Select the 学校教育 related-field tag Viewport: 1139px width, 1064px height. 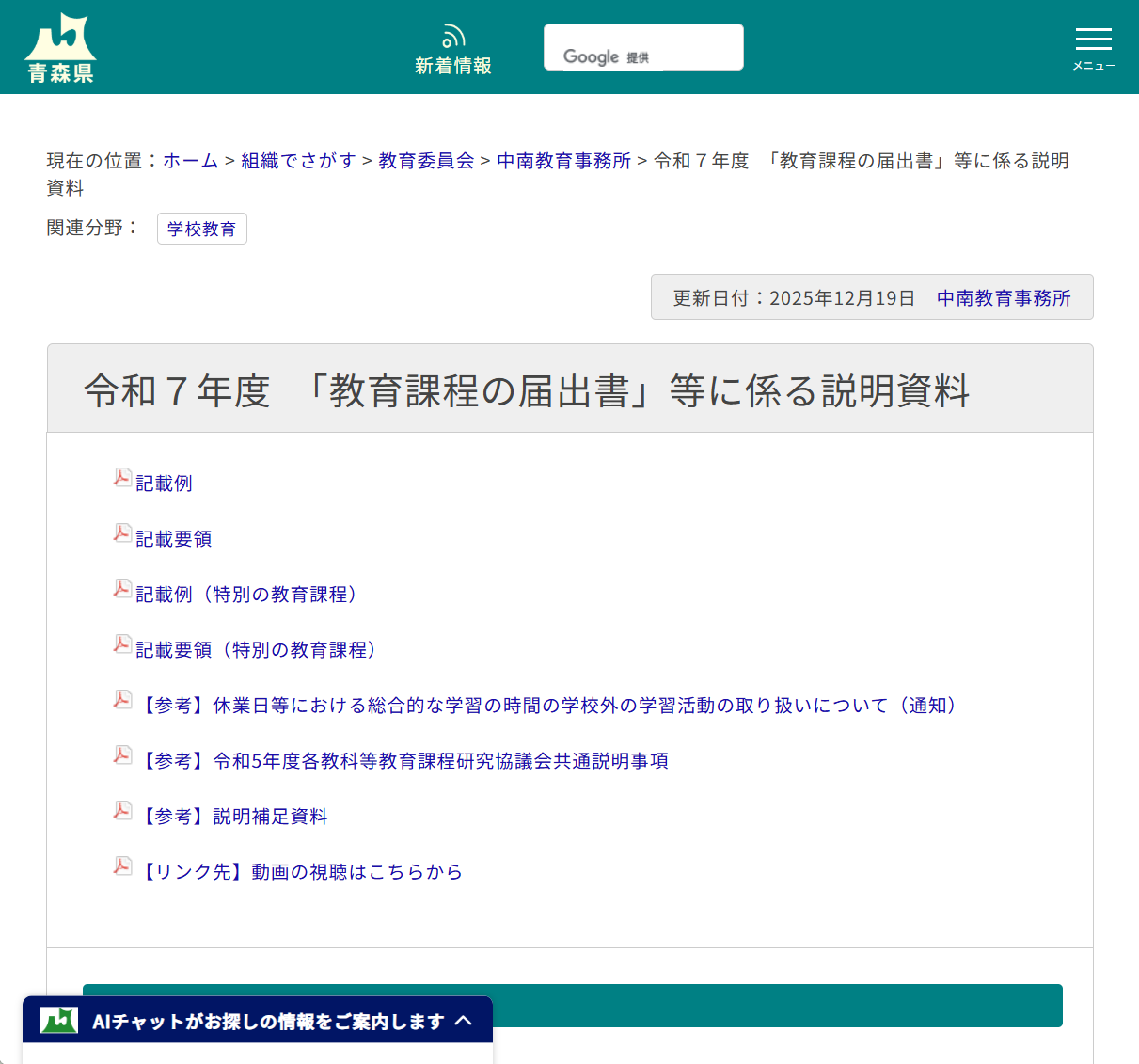[201, 229]
